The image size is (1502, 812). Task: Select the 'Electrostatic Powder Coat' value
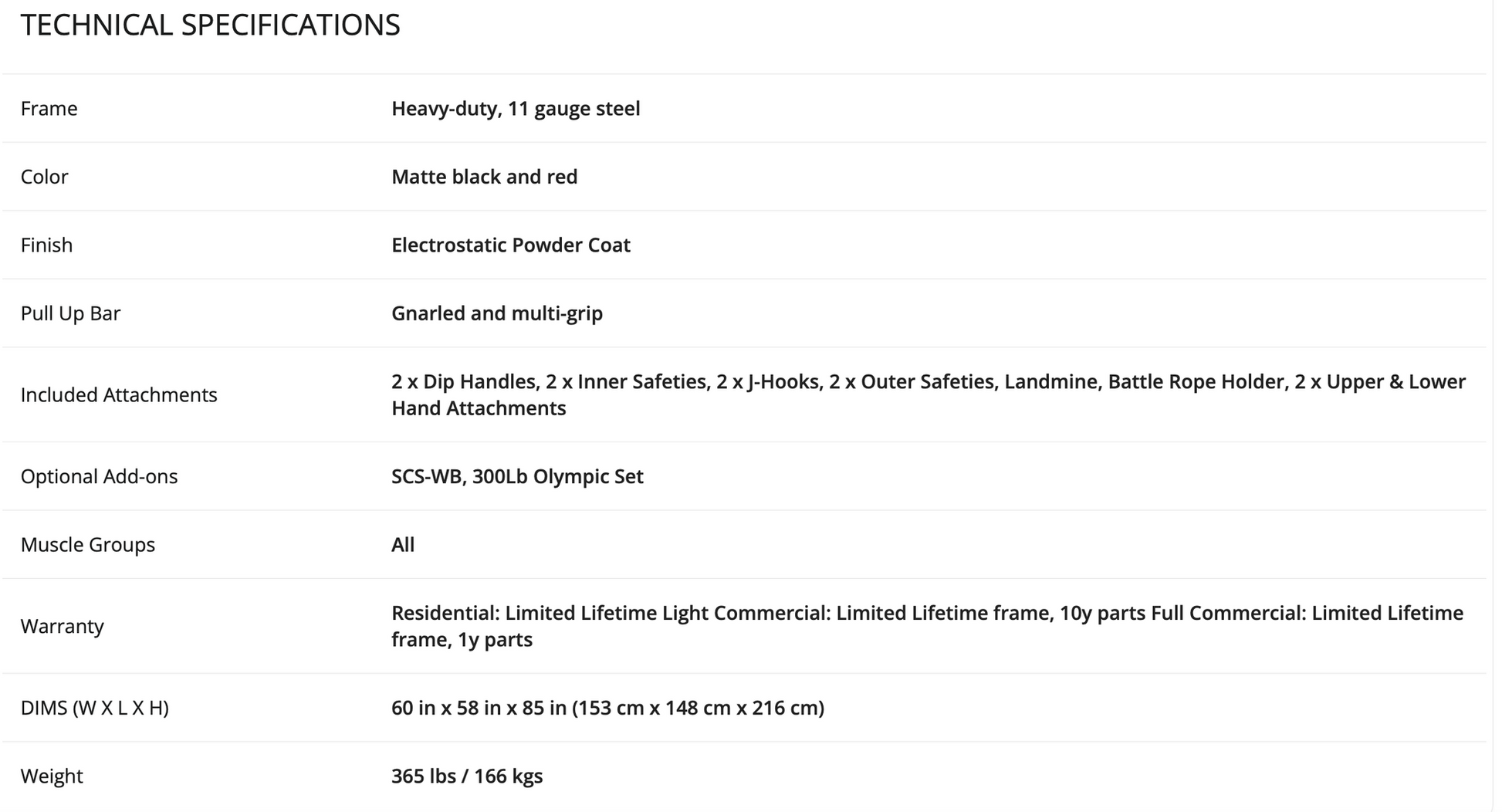click(510, 245)
